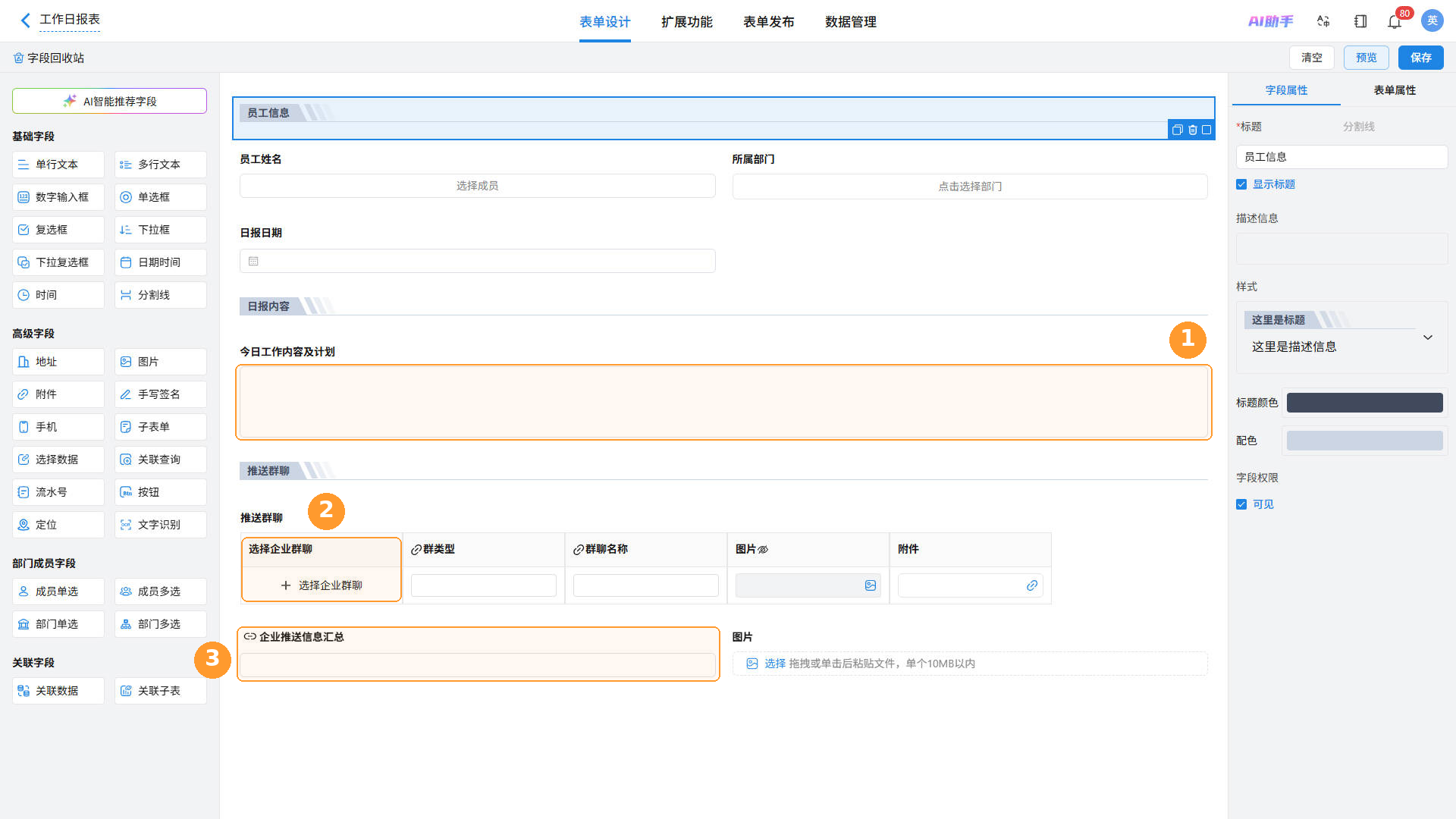Click the 选择 image upload link
Viewport: 1456px width, 819px height.
click(774, 664)
